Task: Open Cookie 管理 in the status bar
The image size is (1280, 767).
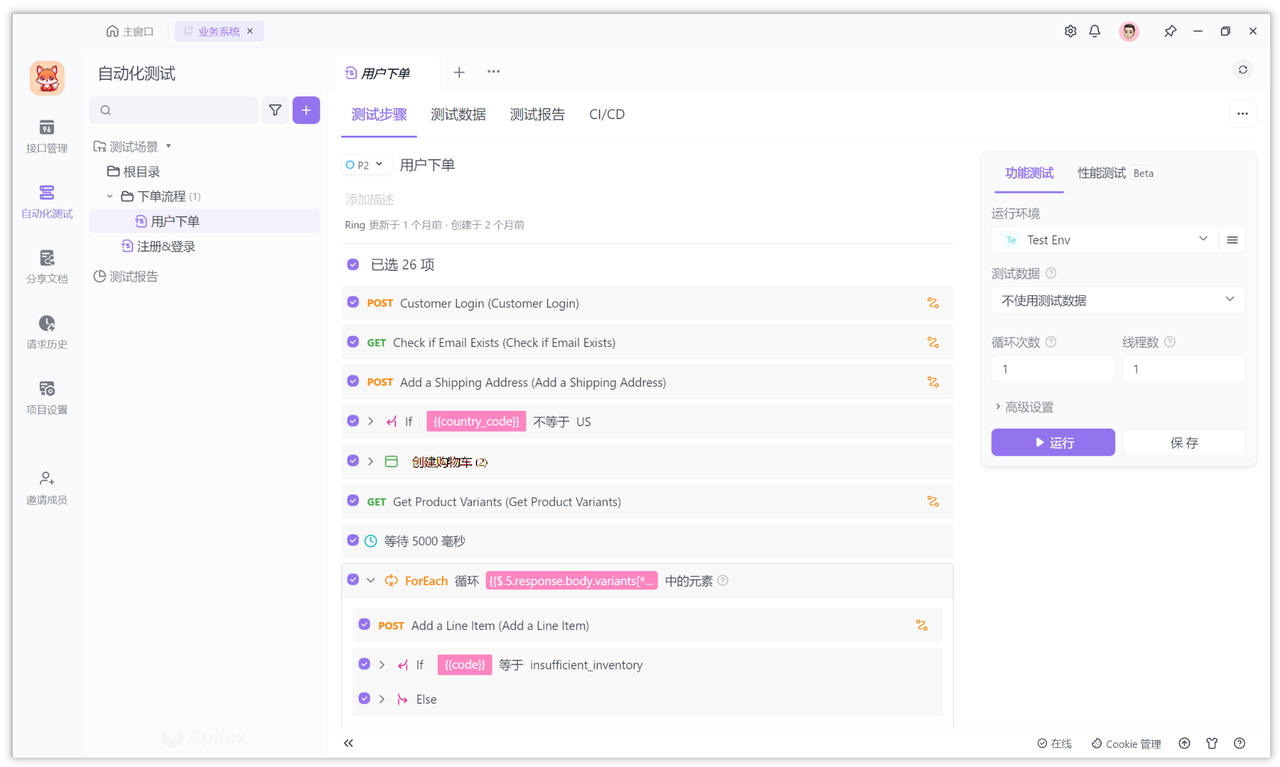Action: pos(1126,743)
